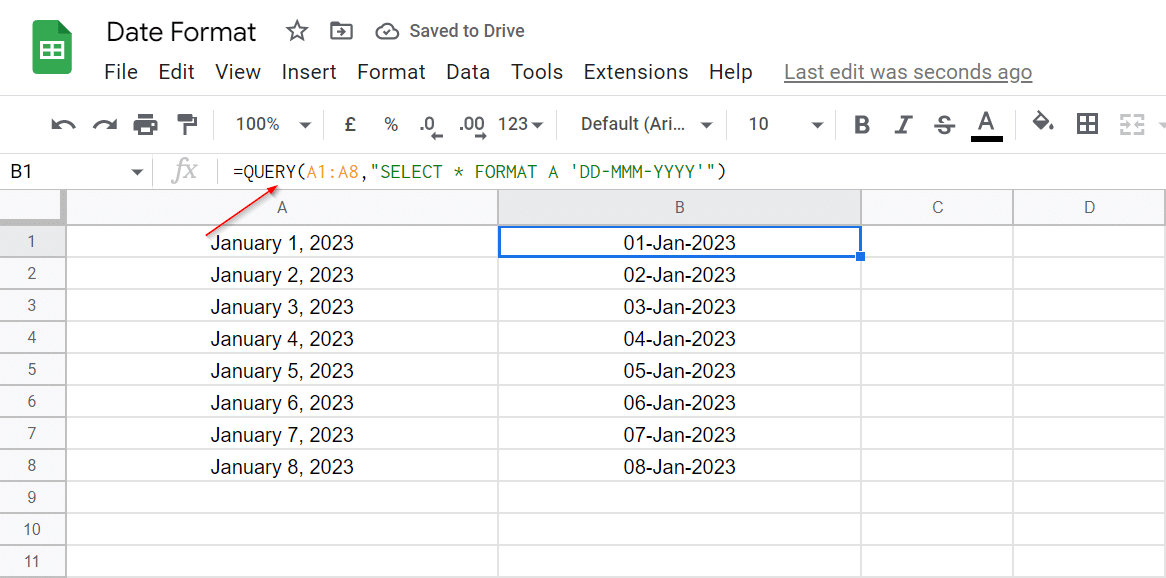
Task: Expand the Default (Arial) font dropdown
Action: click(x=646, y=124)
